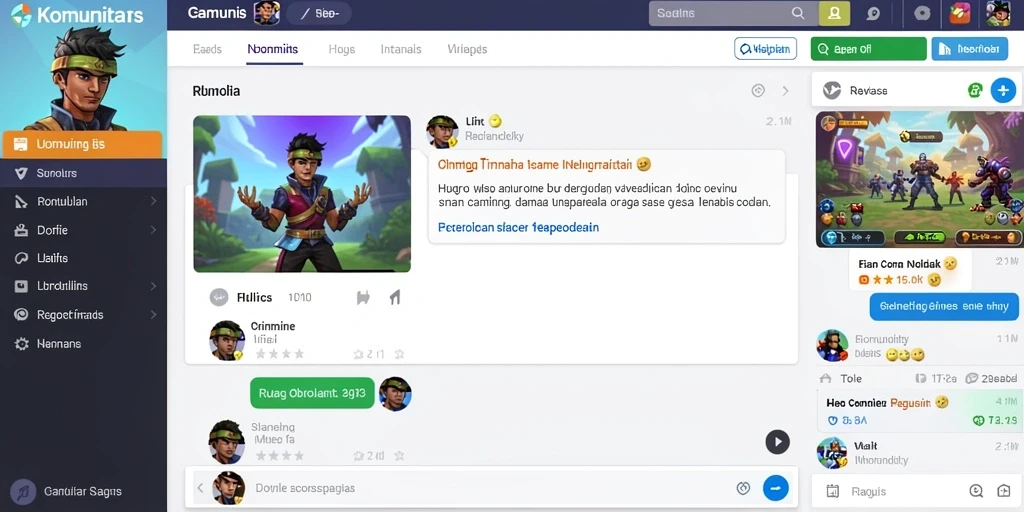Click the search magnifier icon
Screen dimensions: 1024x512
798,13
